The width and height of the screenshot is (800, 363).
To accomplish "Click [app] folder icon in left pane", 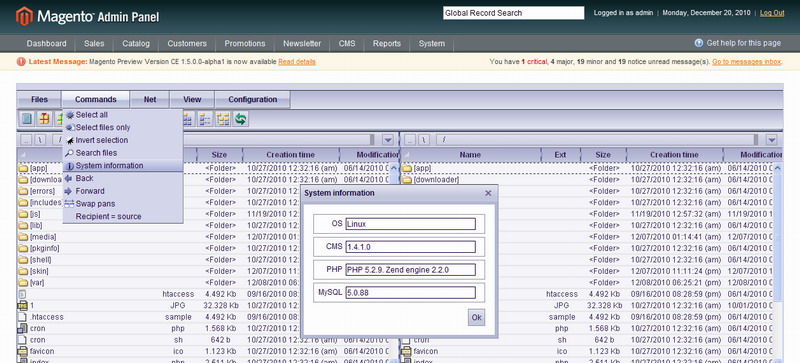I will coord(23,168).
